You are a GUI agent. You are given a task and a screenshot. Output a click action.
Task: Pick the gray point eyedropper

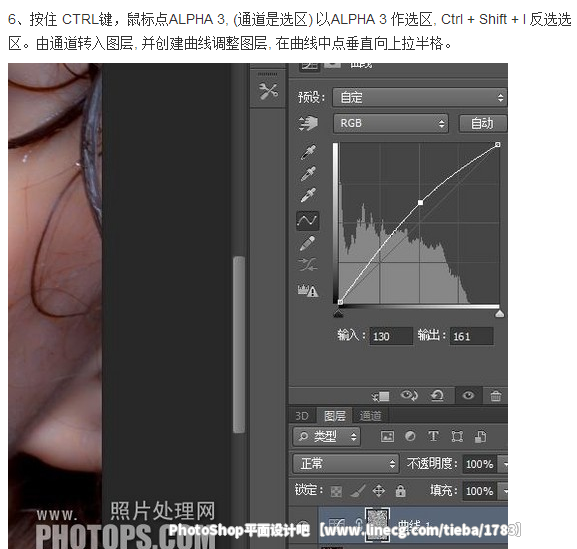(308, 174)
